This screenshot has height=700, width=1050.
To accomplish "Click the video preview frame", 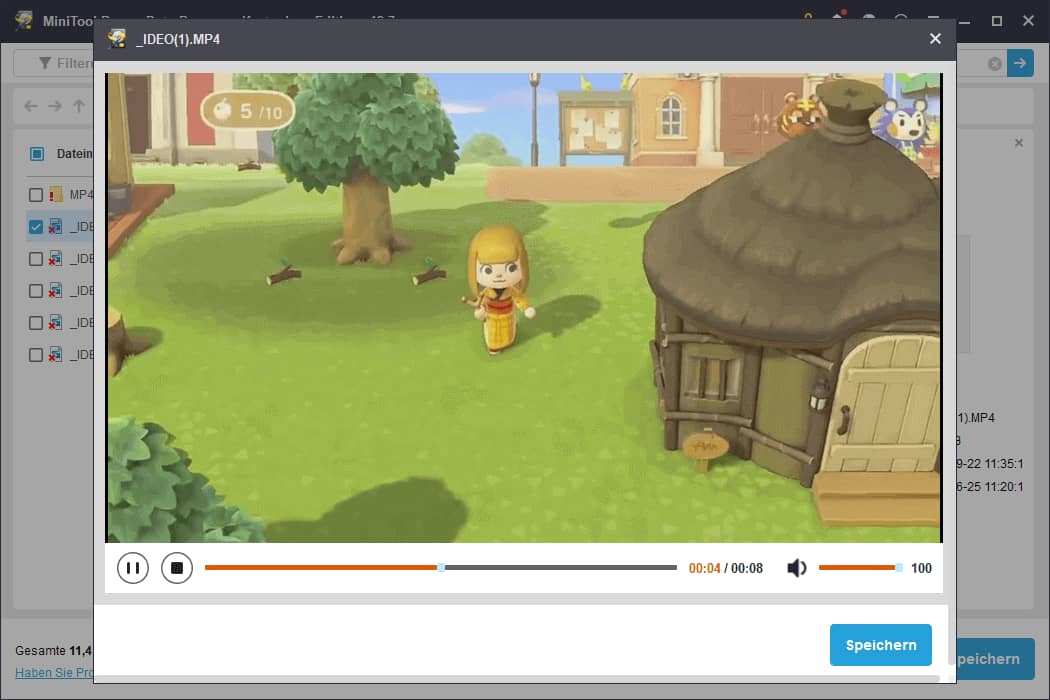I will click(524, 308).
